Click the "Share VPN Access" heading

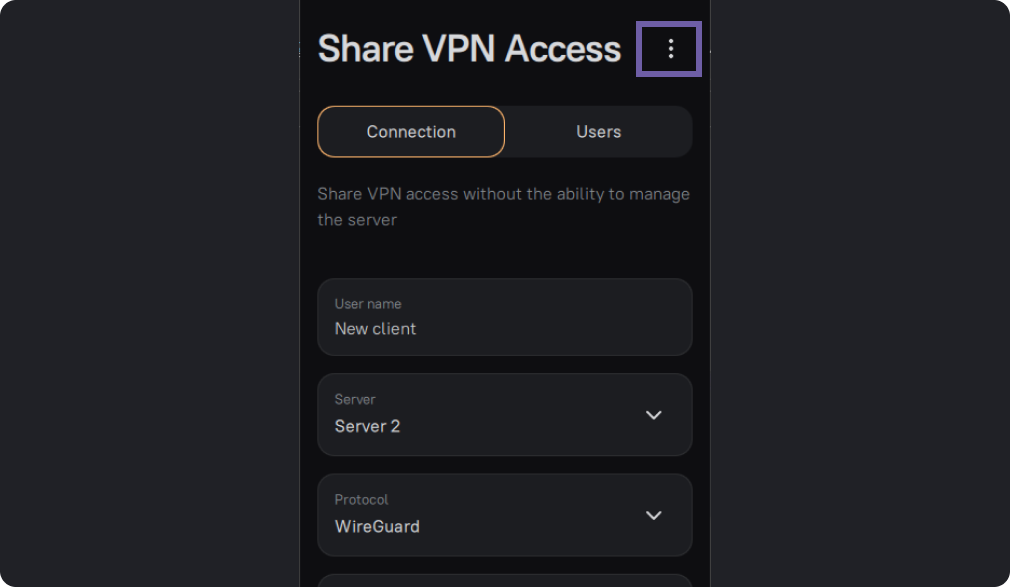pyautogui.click(x=469, y=49)
